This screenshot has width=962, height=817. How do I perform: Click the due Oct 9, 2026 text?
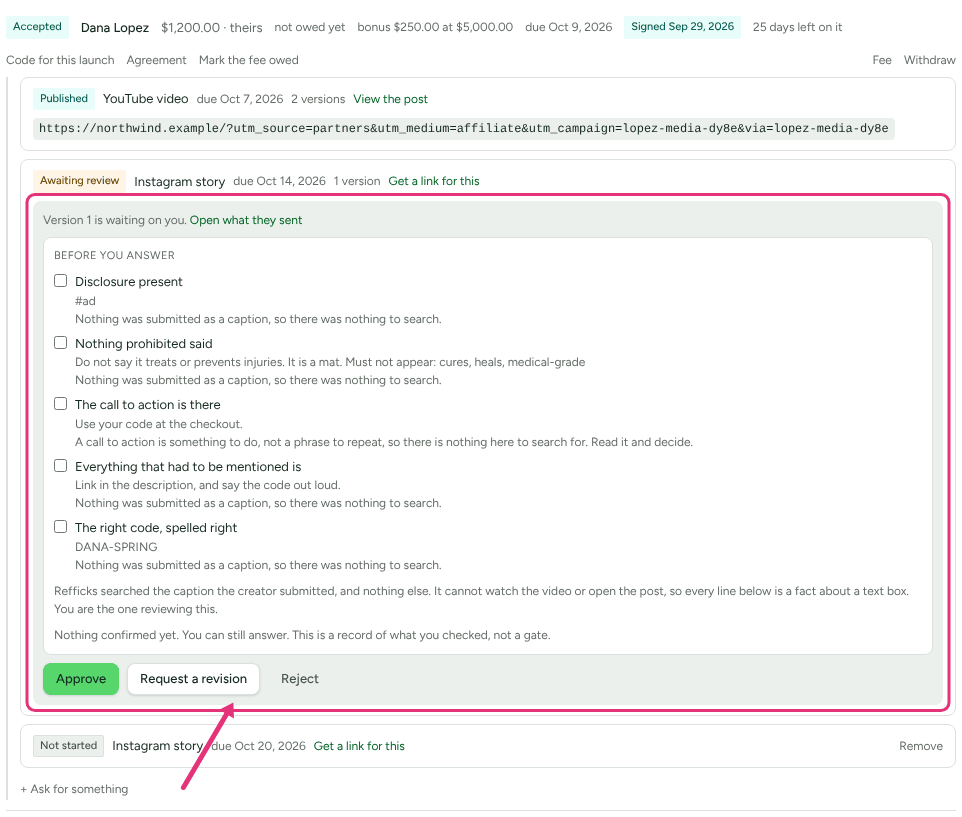click(x=569, y=28)
